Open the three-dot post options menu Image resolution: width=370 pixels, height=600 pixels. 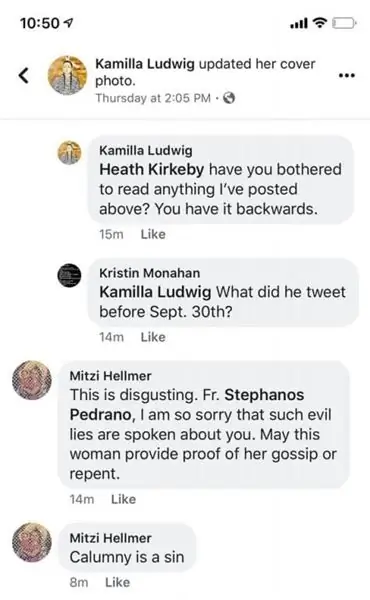(347, 76)
